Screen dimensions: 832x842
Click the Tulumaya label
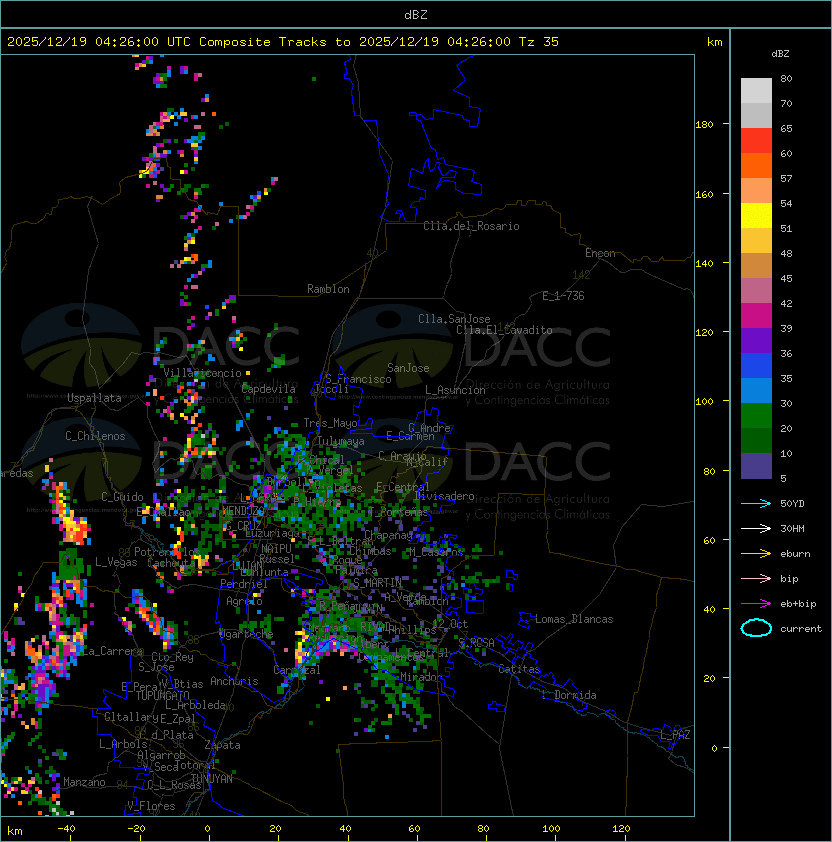coord(341,441)
